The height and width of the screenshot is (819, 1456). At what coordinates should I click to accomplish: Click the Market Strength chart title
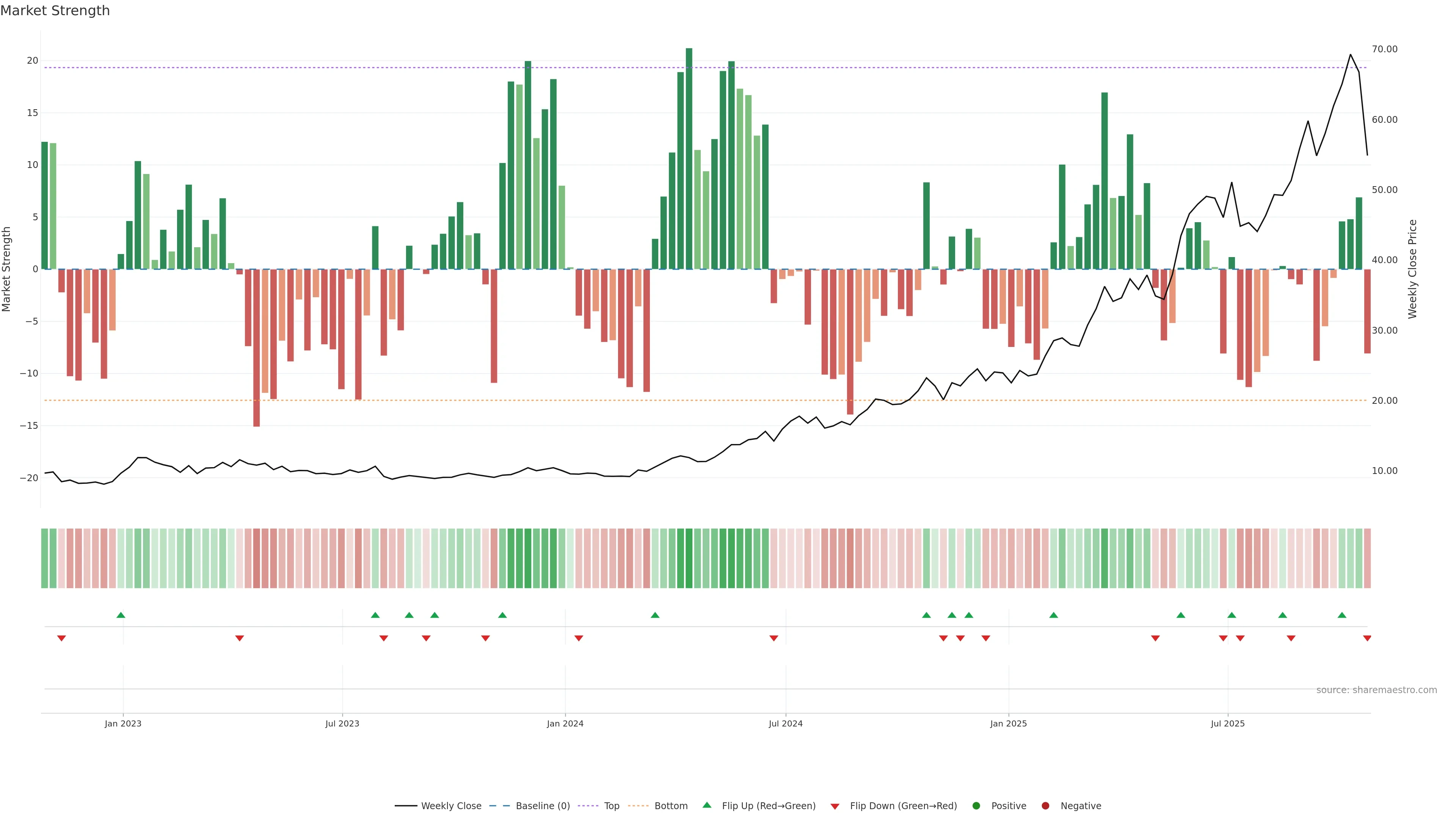tap(55, 11)
